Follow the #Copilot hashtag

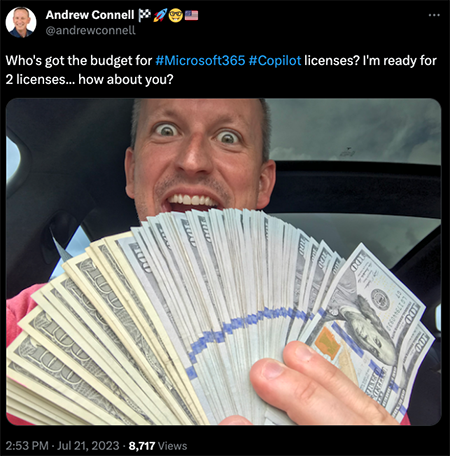click(x=275, y=61)
